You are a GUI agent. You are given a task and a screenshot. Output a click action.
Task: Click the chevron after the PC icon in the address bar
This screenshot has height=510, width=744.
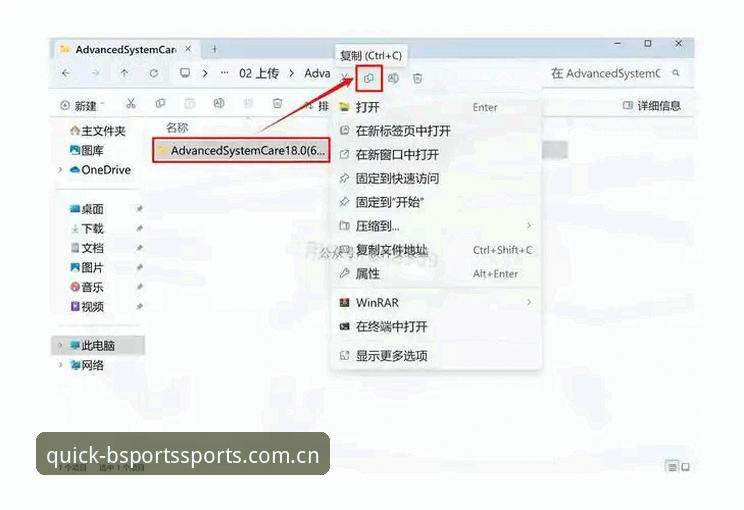click(205, 73)
